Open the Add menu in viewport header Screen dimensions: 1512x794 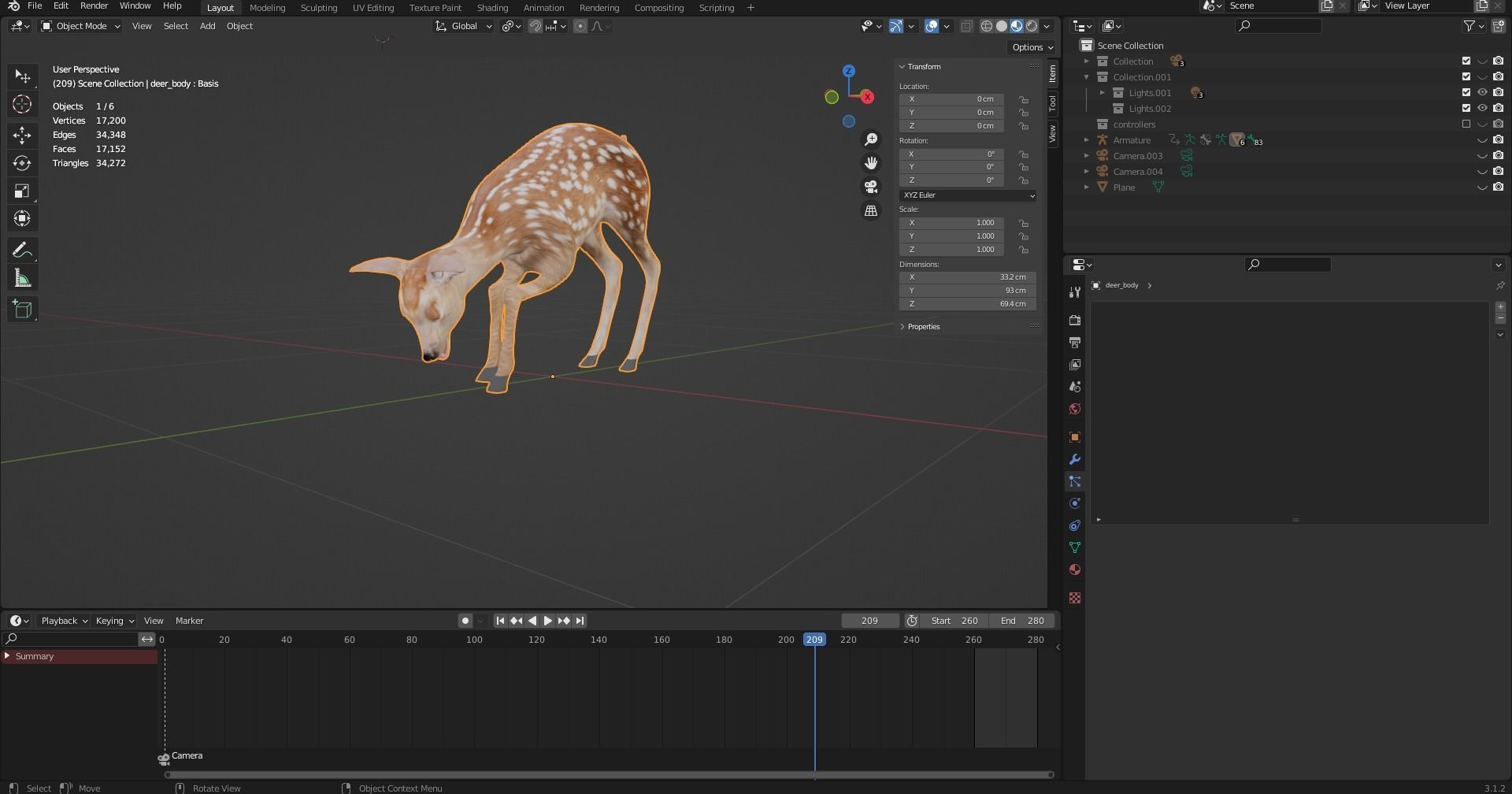[207, 26]
